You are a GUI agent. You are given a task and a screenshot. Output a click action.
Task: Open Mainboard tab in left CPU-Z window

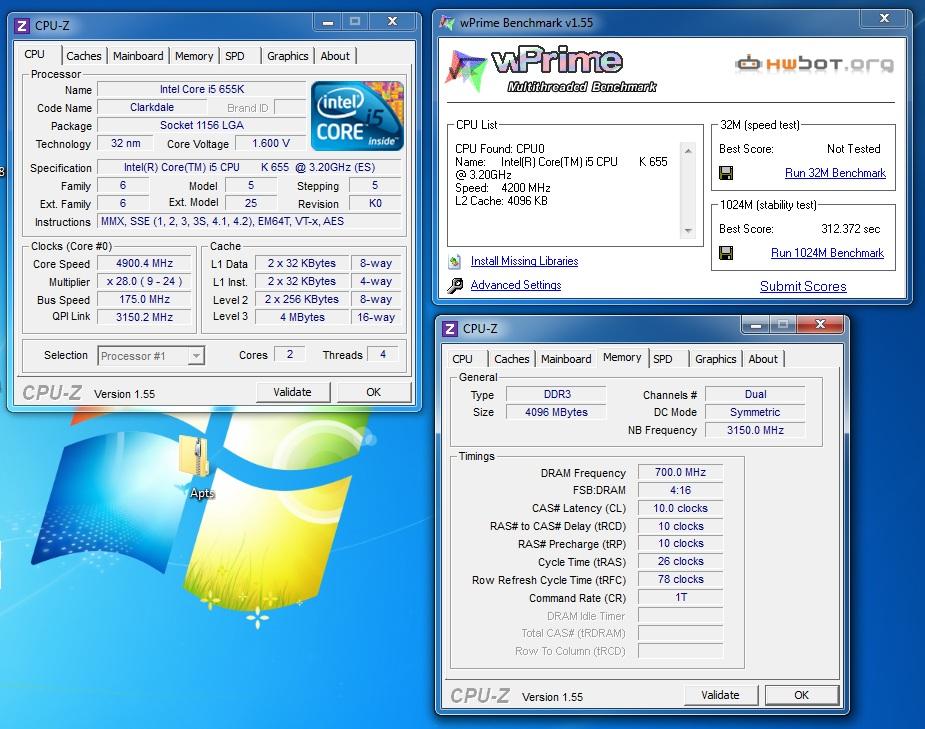point(138,56)
